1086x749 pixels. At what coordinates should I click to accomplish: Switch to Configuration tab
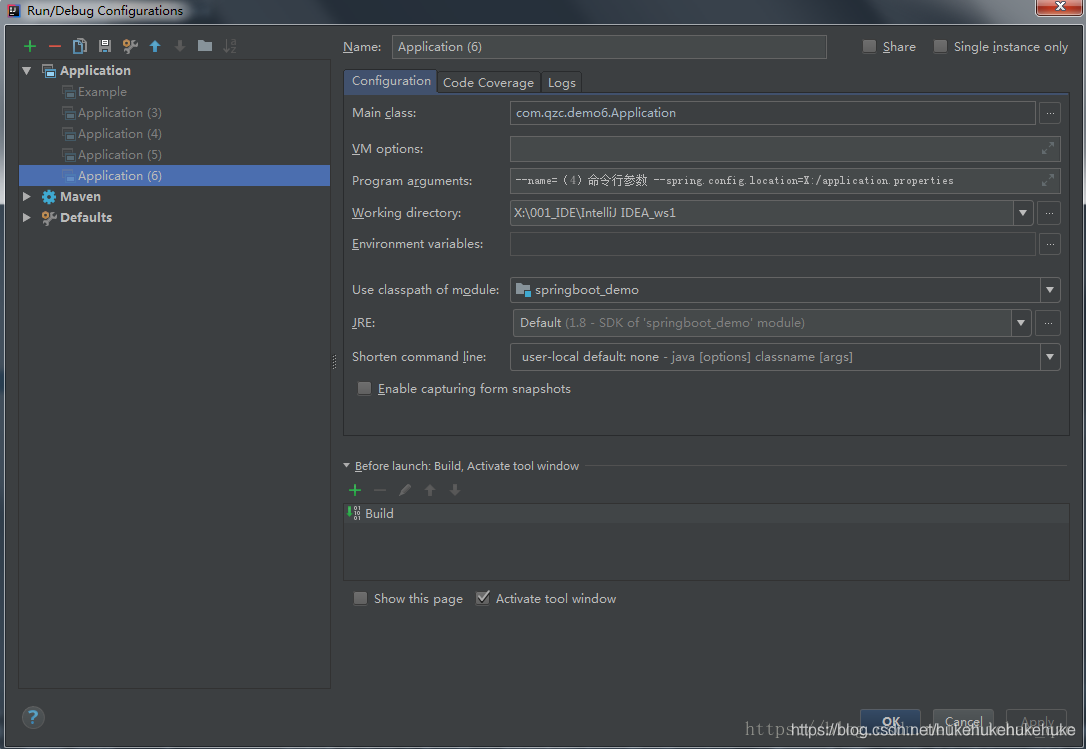pyautogui.click(x=391, y=81)
